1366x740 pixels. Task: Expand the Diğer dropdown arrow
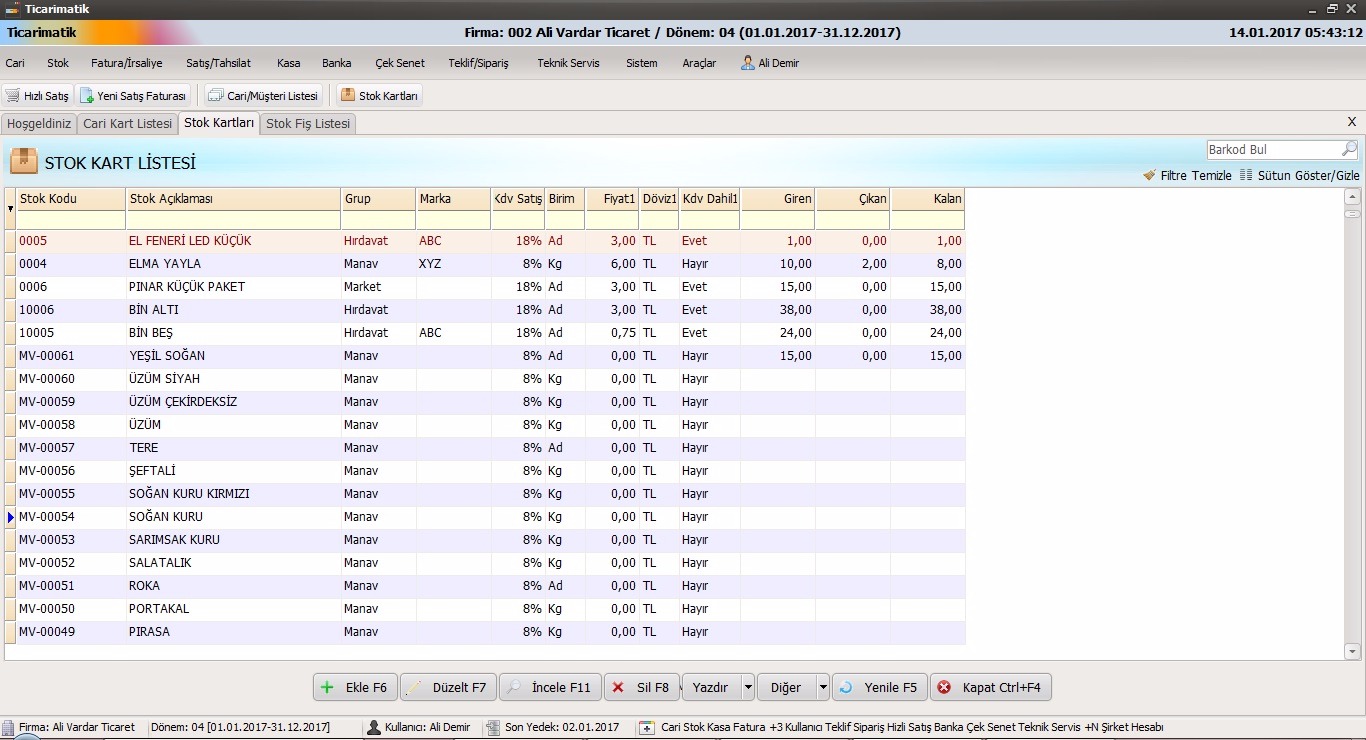pos(823,688)
